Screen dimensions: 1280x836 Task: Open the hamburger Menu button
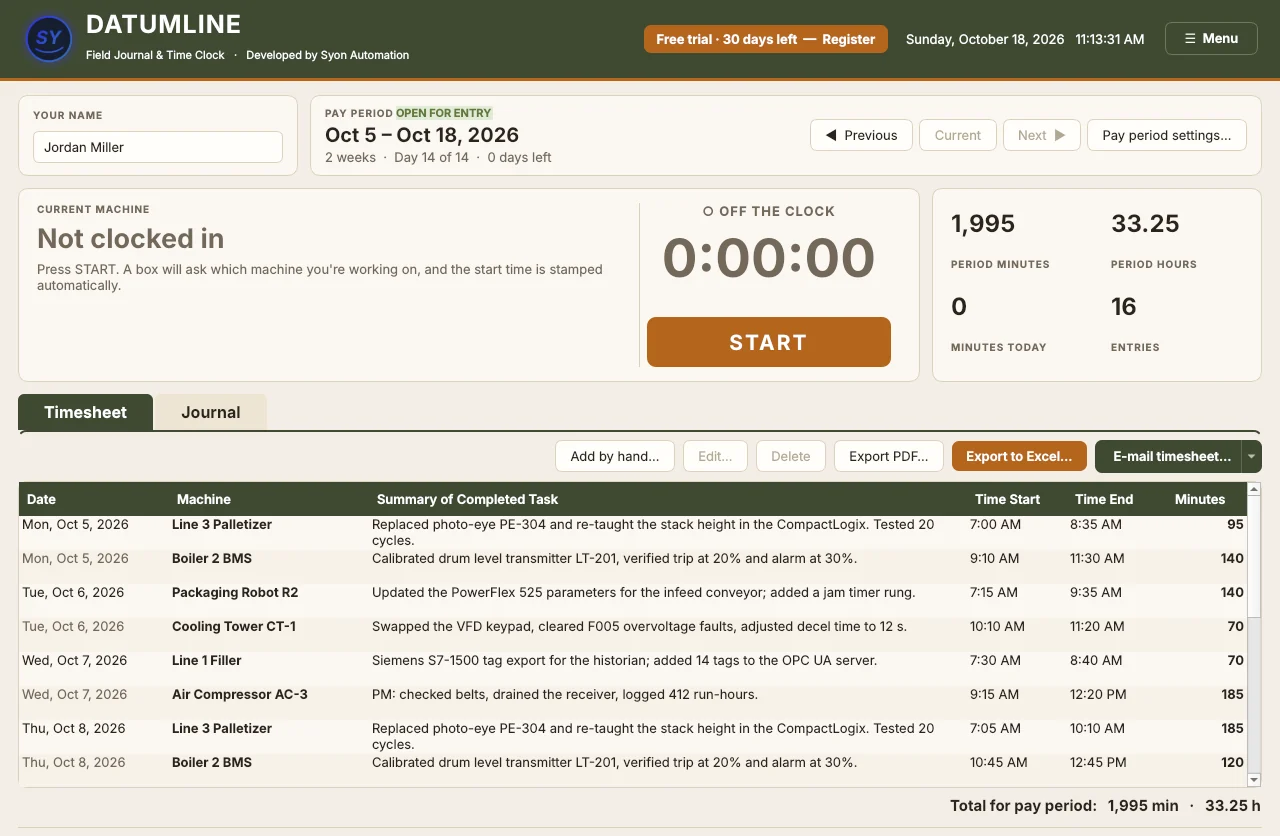point(1211,38)
